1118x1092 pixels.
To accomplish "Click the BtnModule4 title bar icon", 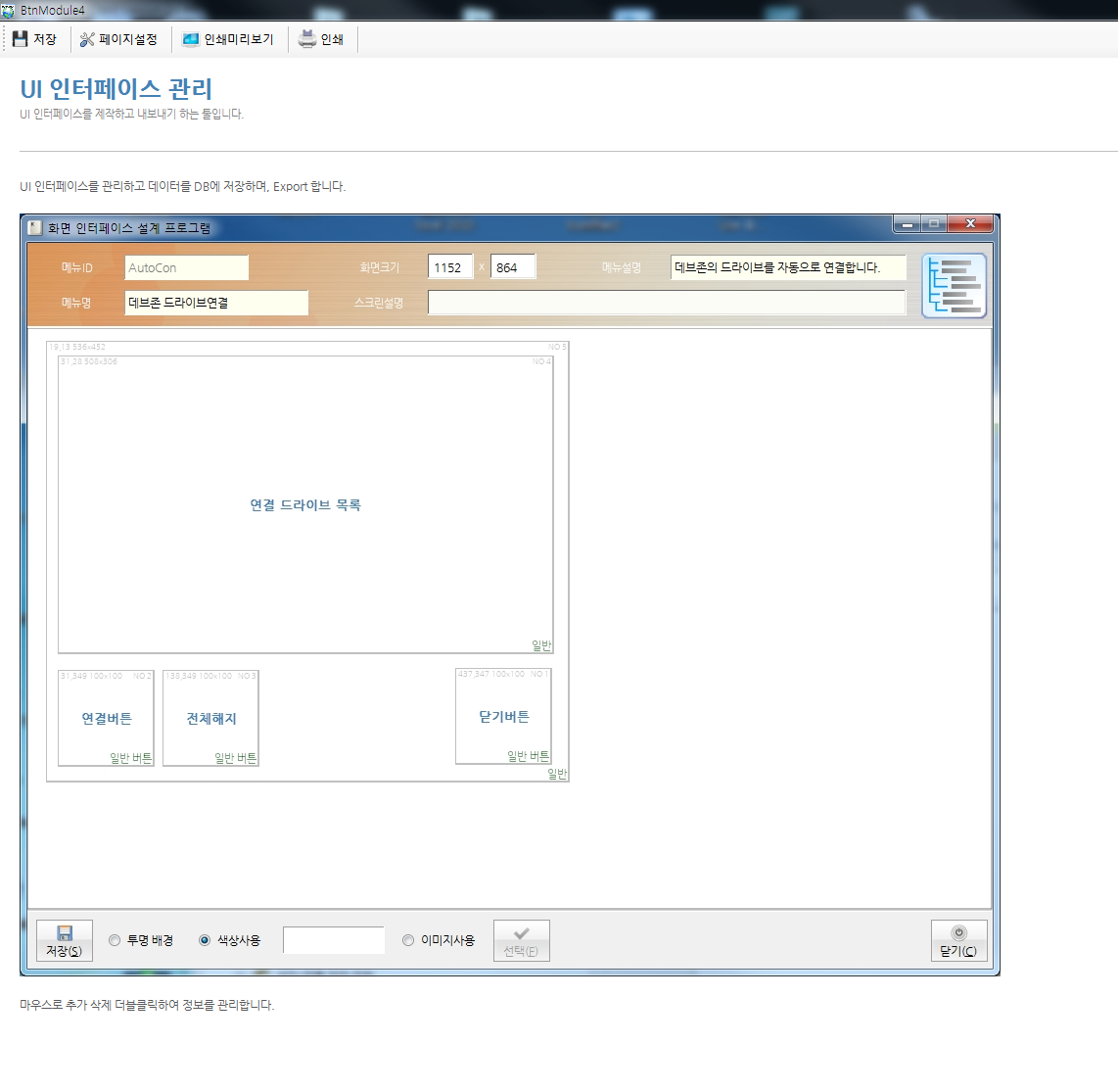I will click(8, 11).
